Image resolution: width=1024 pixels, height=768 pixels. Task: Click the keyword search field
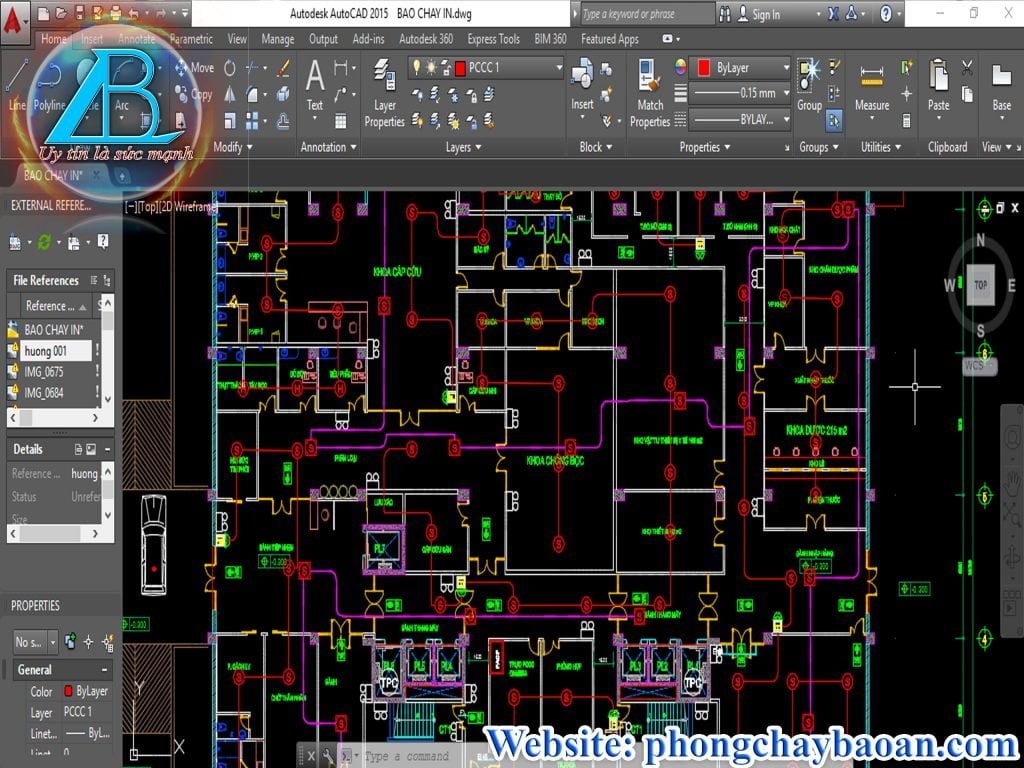pyautogui.click(x=645, y=14)
